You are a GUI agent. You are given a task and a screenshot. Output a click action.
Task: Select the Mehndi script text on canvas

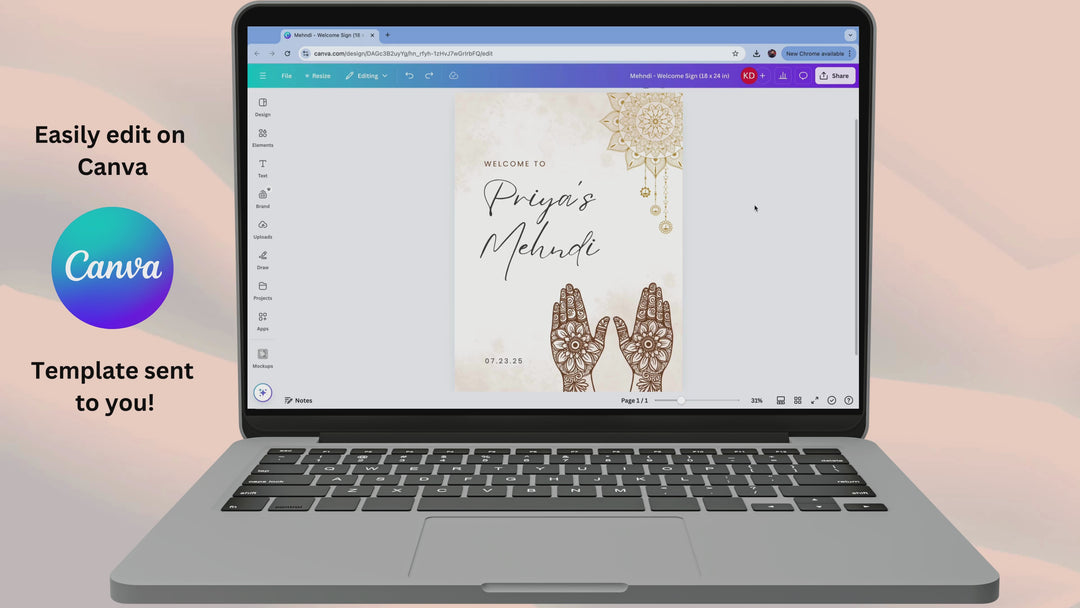pos(539,252)
